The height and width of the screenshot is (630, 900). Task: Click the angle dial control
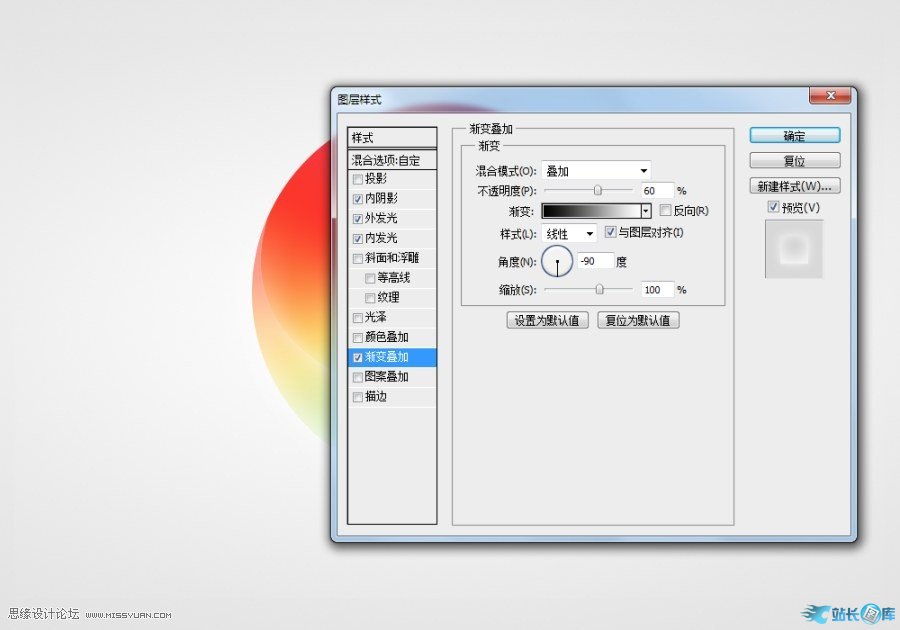click(x=557, y=262)
